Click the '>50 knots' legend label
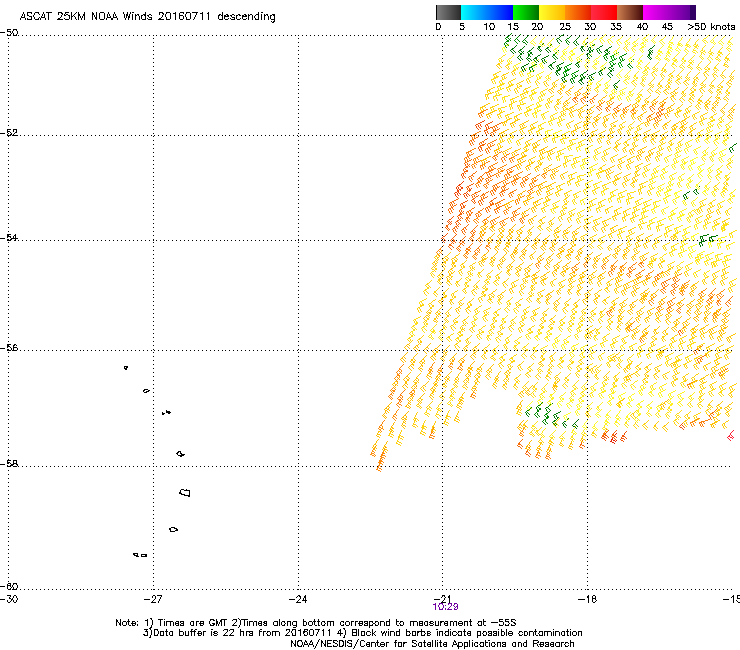 click(x=711, y=27)
